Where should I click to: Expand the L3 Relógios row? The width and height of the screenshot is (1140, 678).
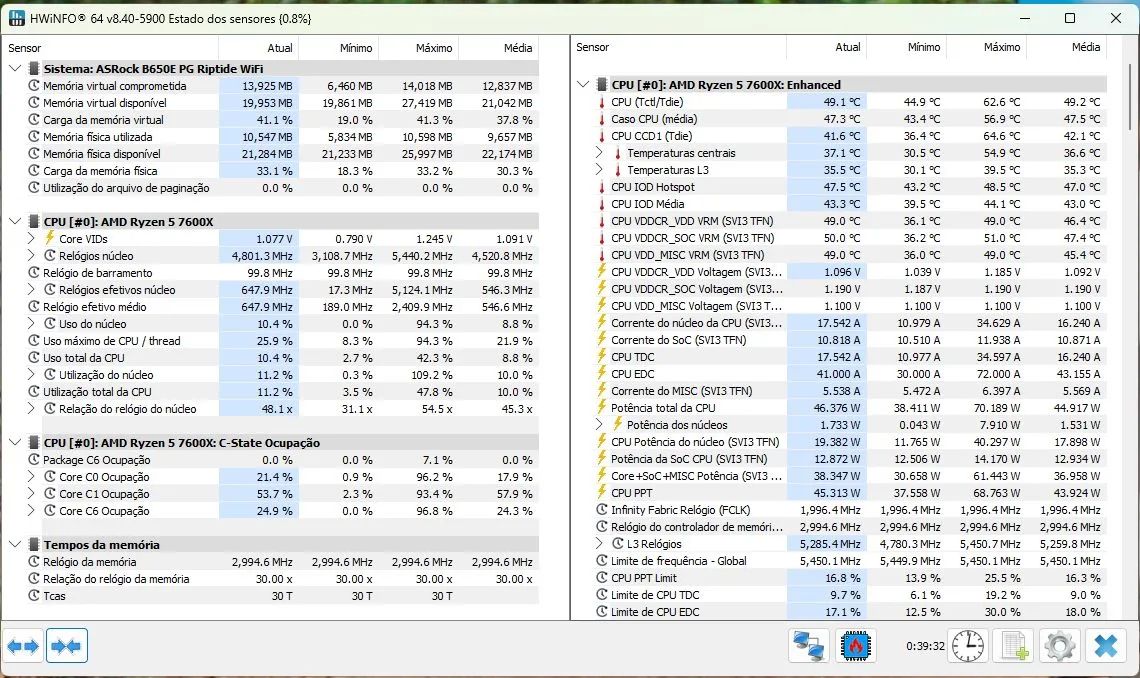[x=599, y=544]
